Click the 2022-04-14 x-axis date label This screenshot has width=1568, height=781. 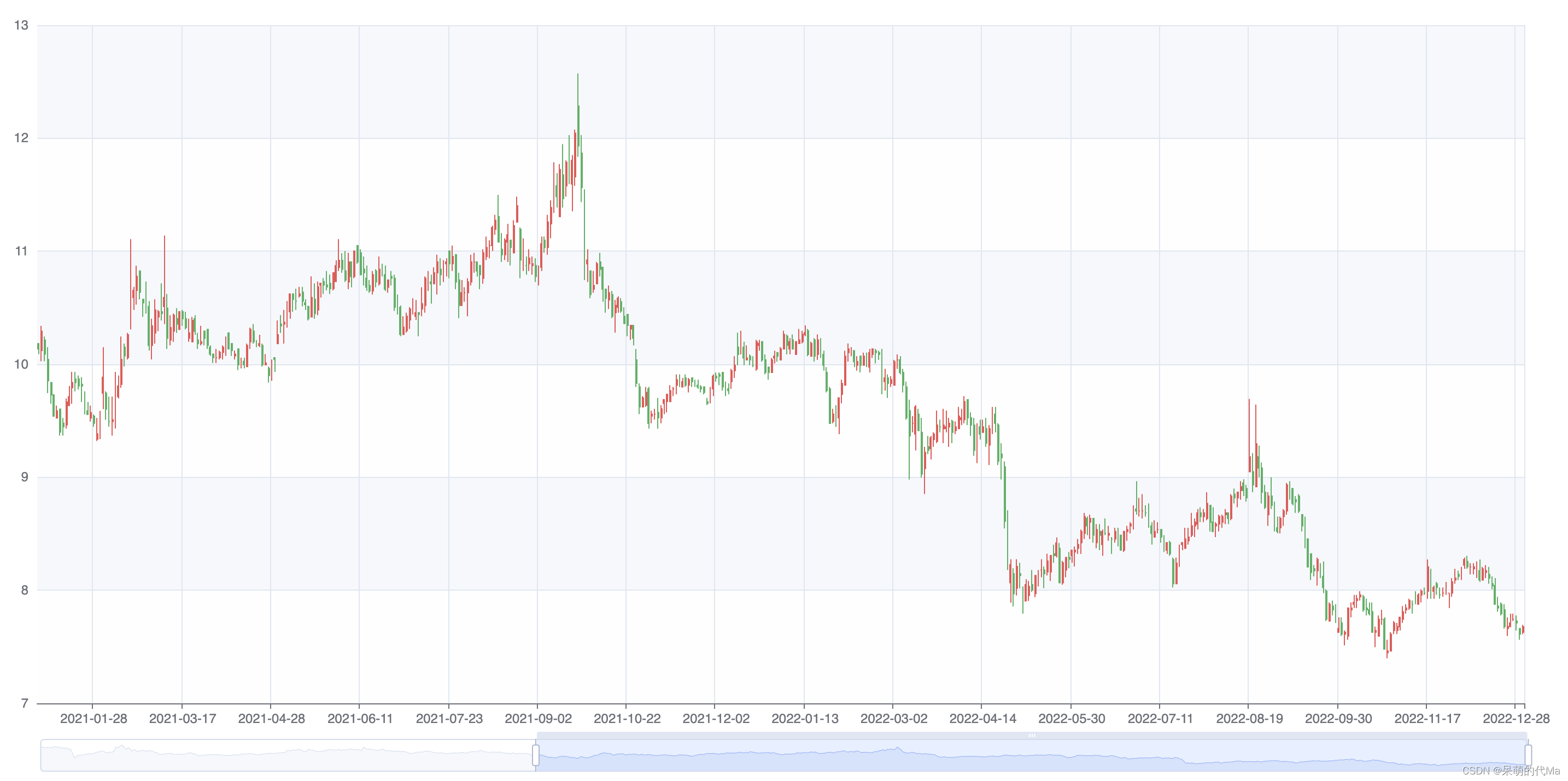click(x=982, y=718)
